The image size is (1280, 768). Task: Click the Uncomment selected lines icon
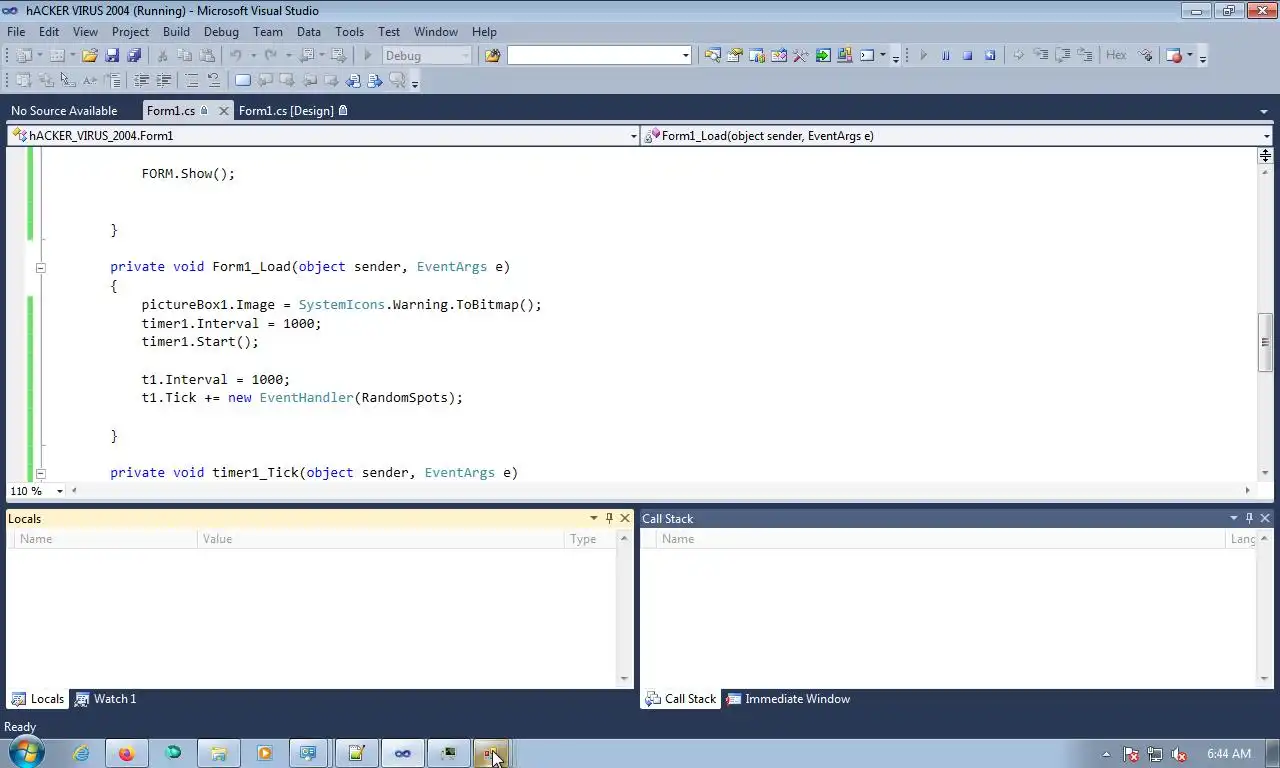tap(213, 80)
